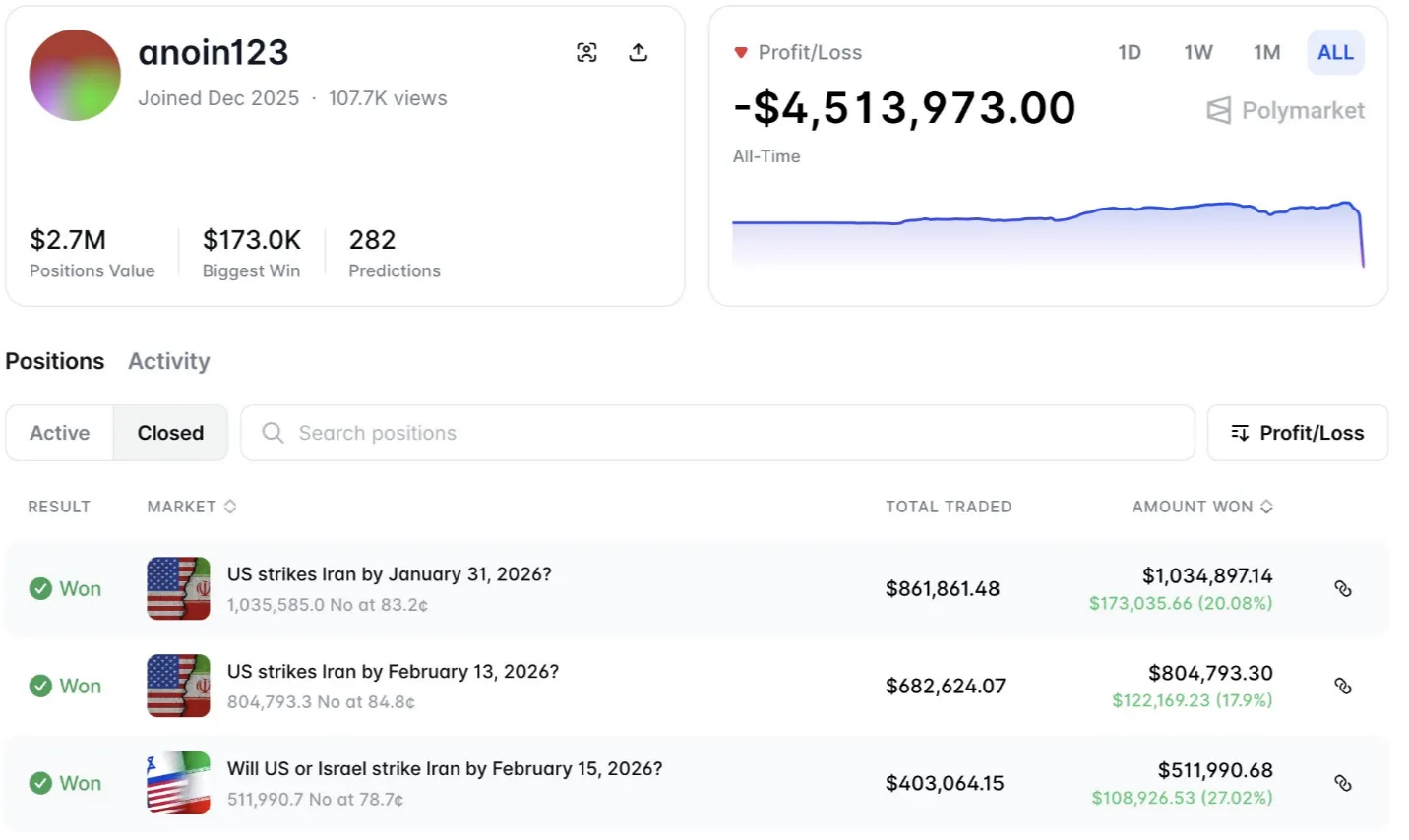The image size is (1409, 840).
Task: Open the Profit/Loss sort dropdown
Action: pos(1297,433)
